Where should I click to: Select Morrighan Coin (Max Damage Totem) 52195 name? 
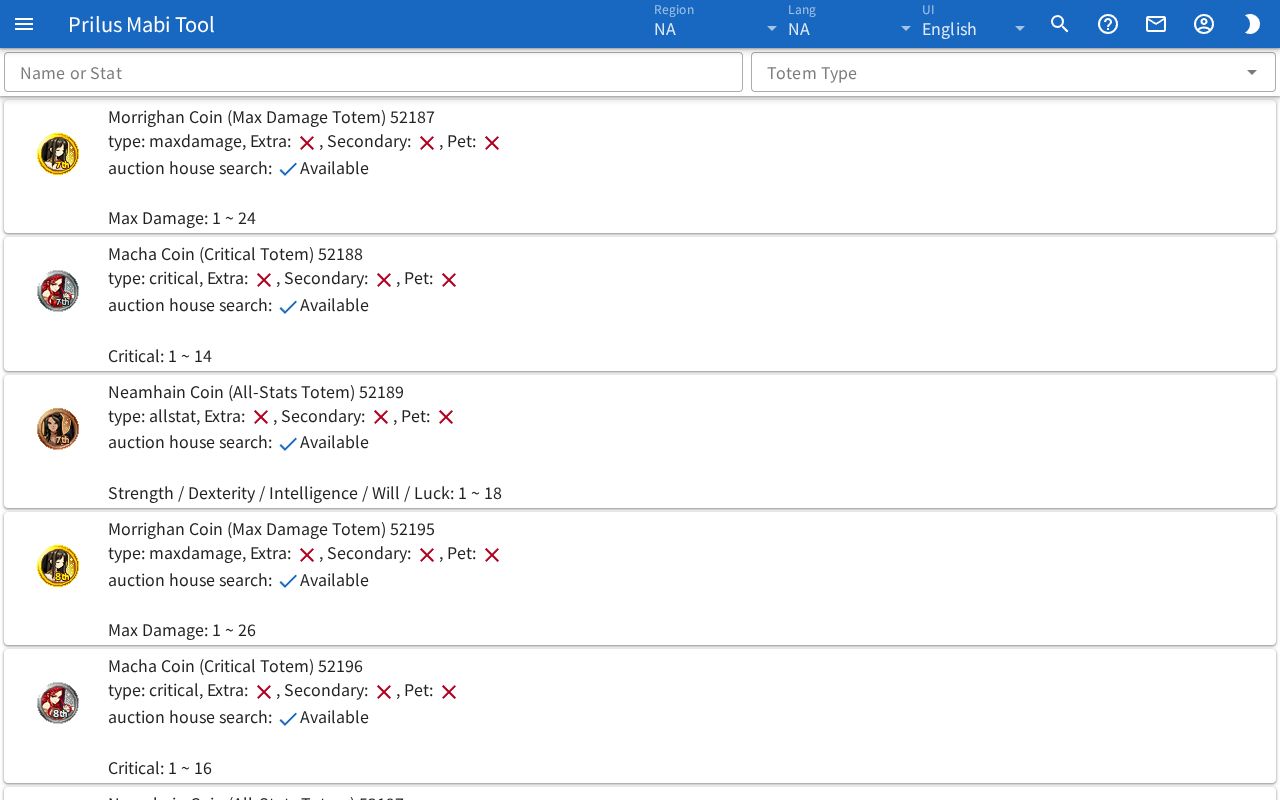271,529
